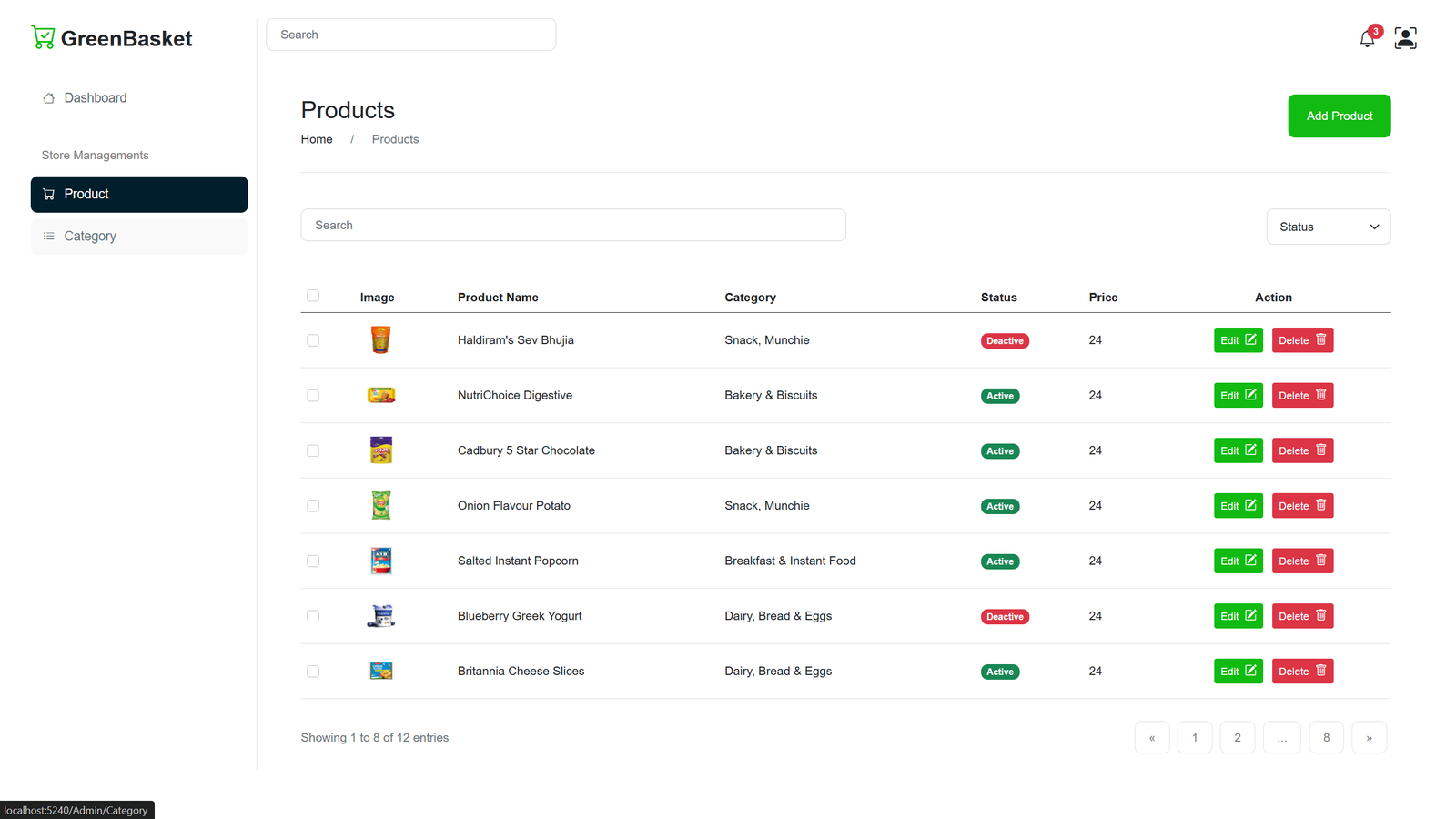Click the Dashboard home icon
The image size is (1456, 819).
[49, 98]
